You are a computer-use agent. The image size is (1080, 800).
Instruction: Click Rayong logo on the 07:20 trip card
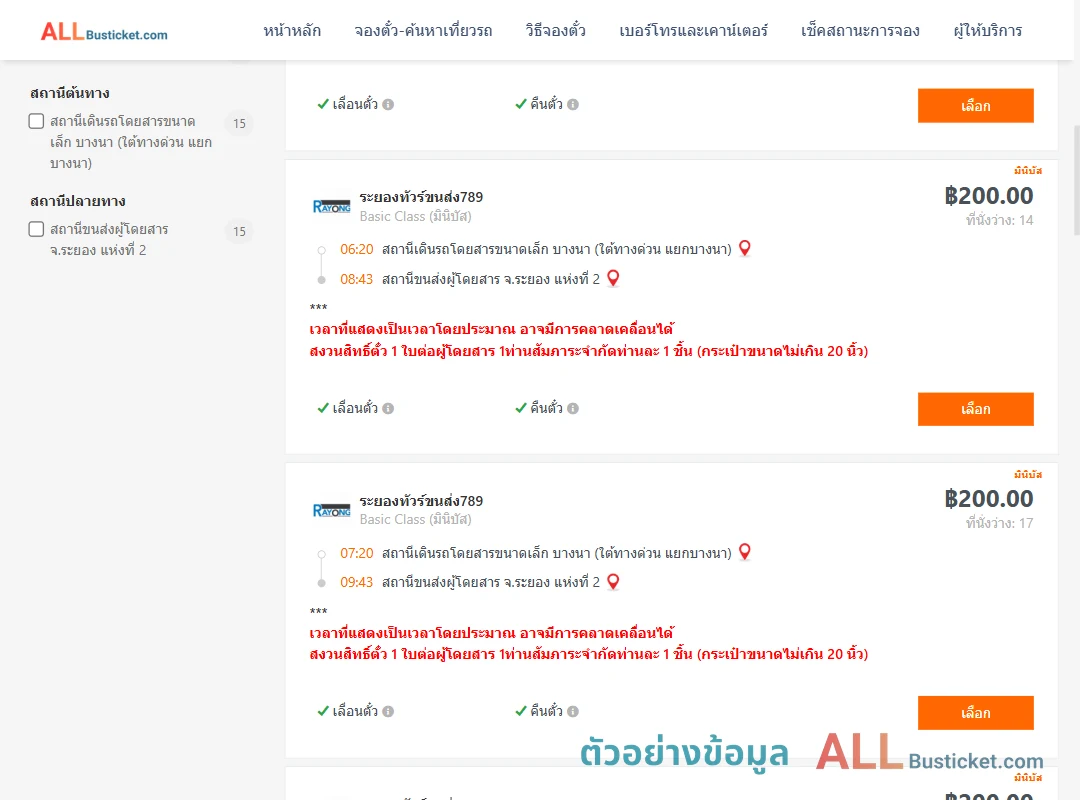[x=331, y=511]
